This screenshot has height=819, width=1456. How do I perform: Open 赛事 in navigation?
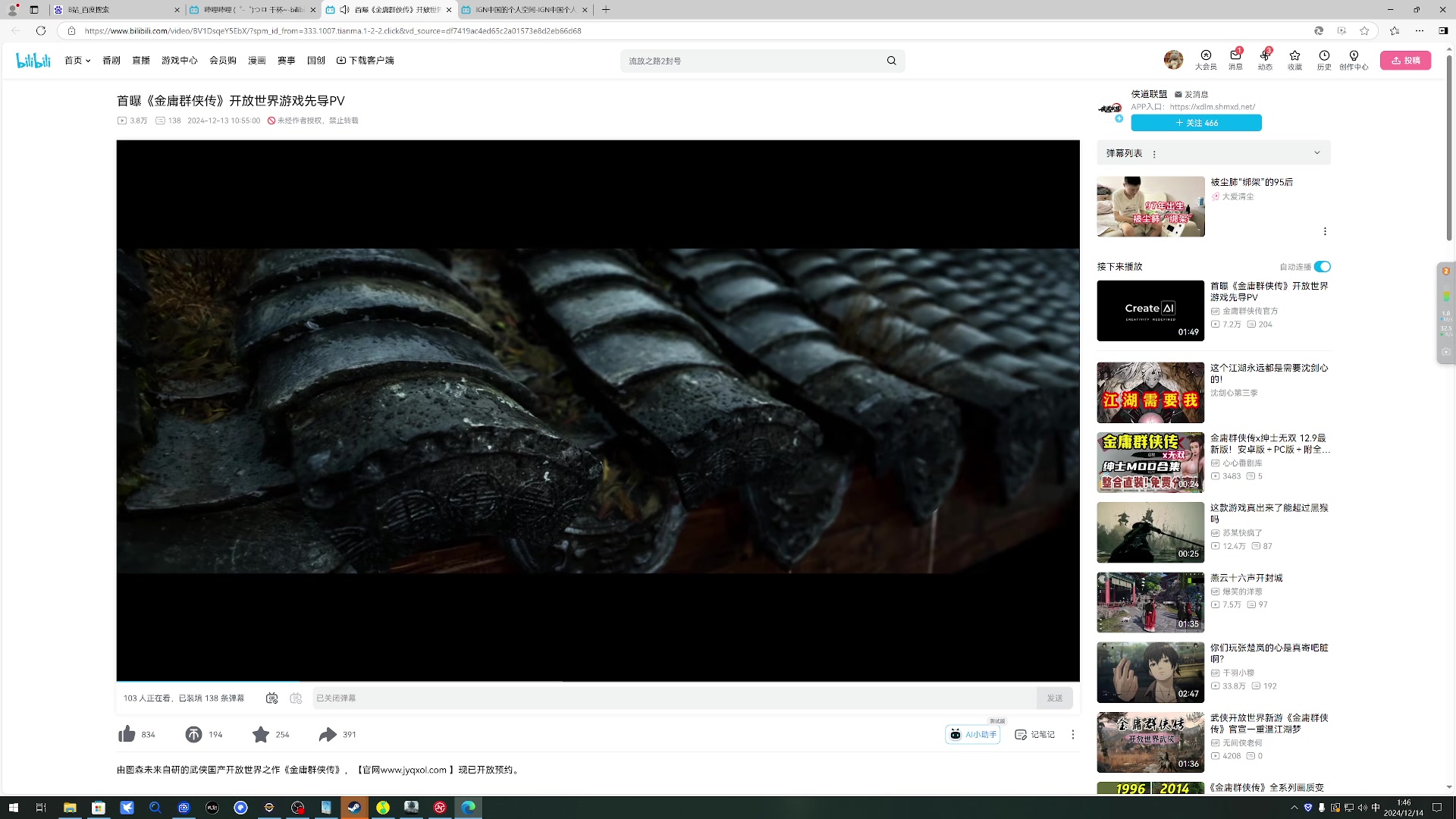click(286, 61)
